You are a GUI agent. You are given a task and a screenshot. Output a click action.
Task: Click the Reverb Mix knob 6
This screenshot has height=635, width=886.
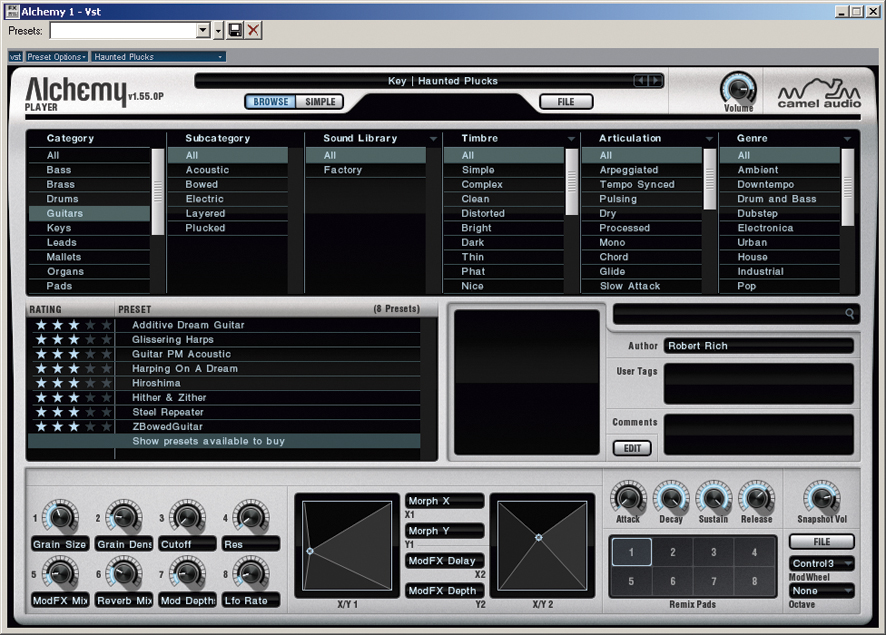click(x=124, y=573)
